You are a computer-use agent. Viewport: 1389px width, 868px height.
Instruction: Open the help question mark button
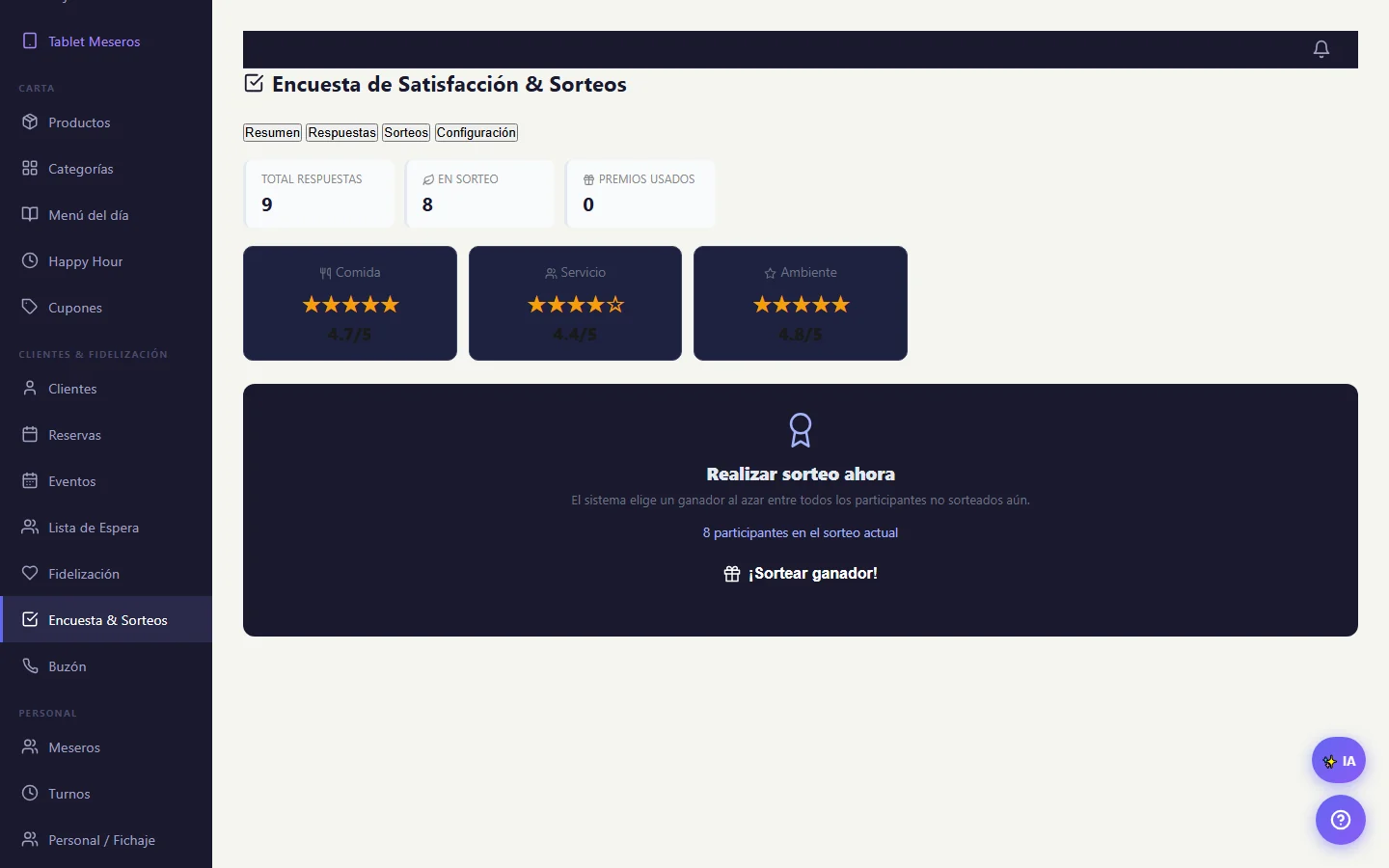pyautogui.click(x=1341, y=820)
